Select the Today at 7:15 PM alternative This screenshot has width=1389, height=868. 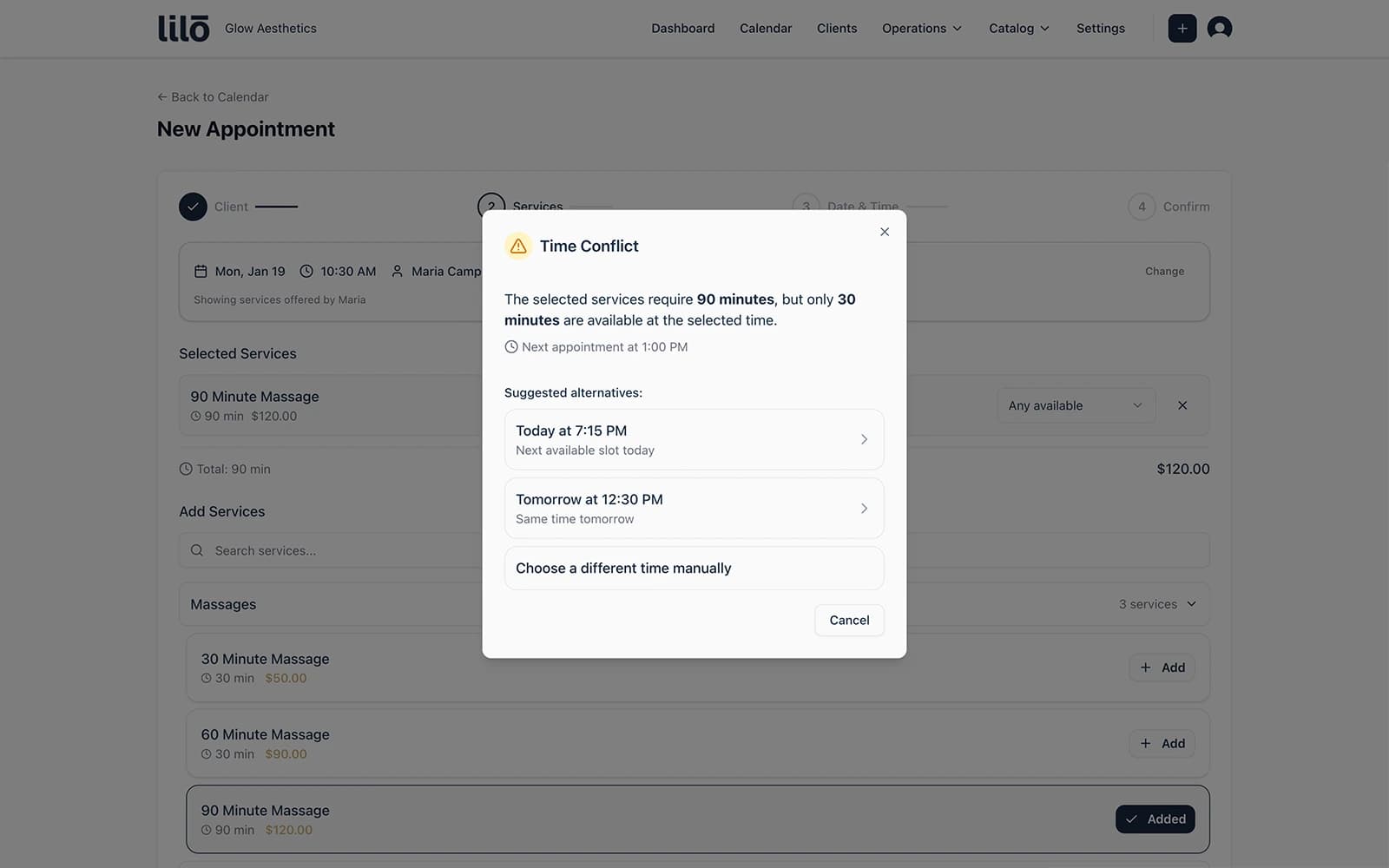tap(694, 439)
